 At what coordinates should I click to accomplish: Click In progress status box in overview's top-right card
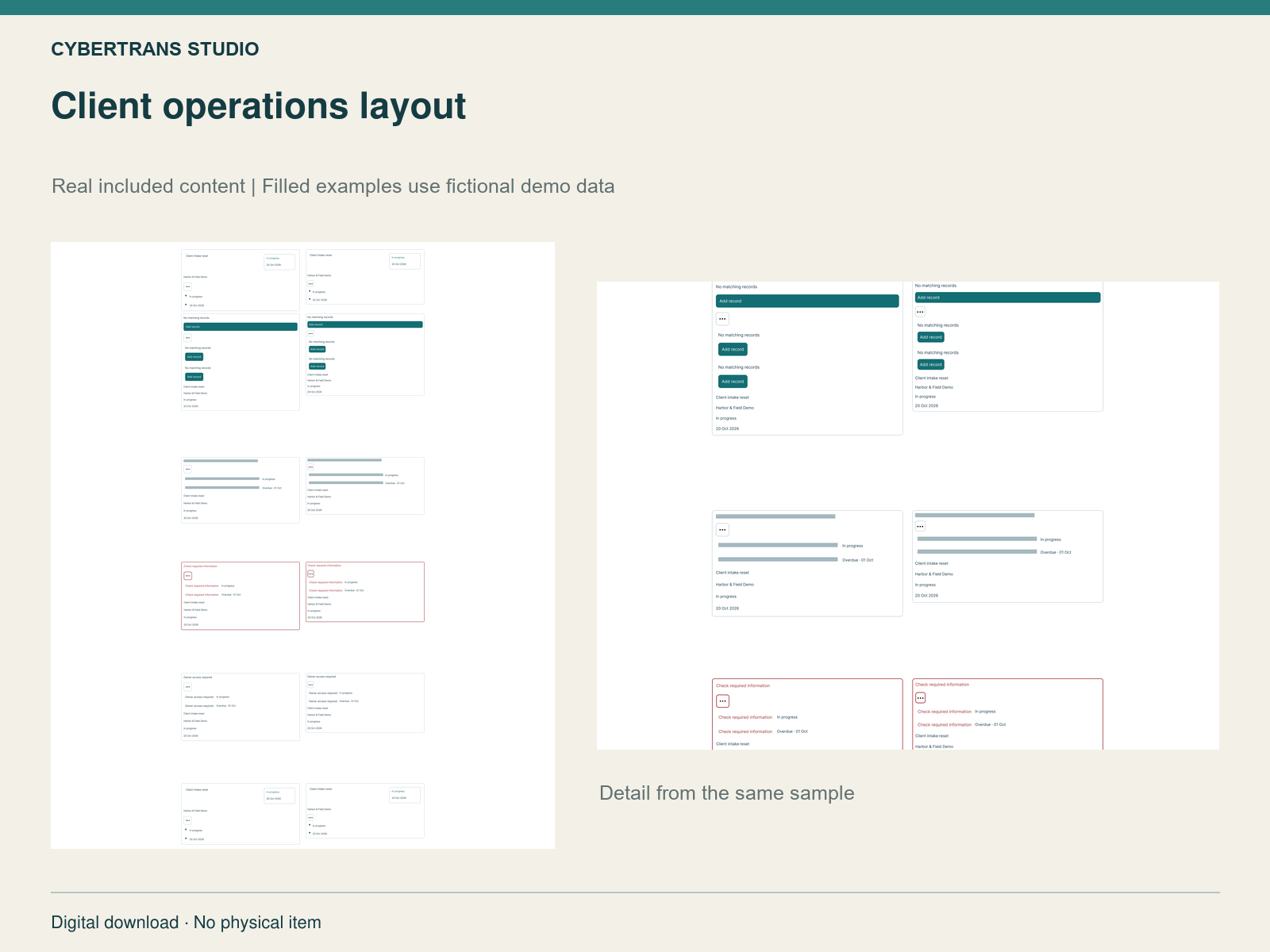[405, 261]
